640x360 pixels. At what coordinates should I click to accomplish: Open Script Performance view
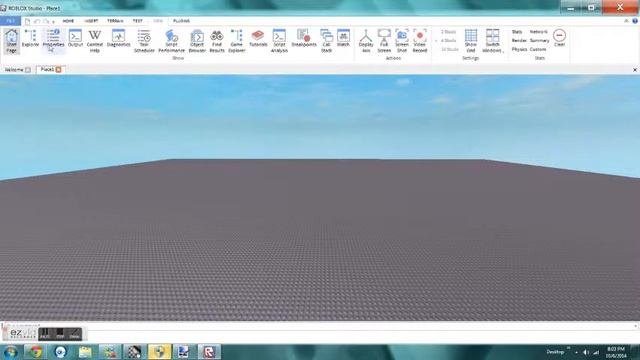tap(171, 41)
